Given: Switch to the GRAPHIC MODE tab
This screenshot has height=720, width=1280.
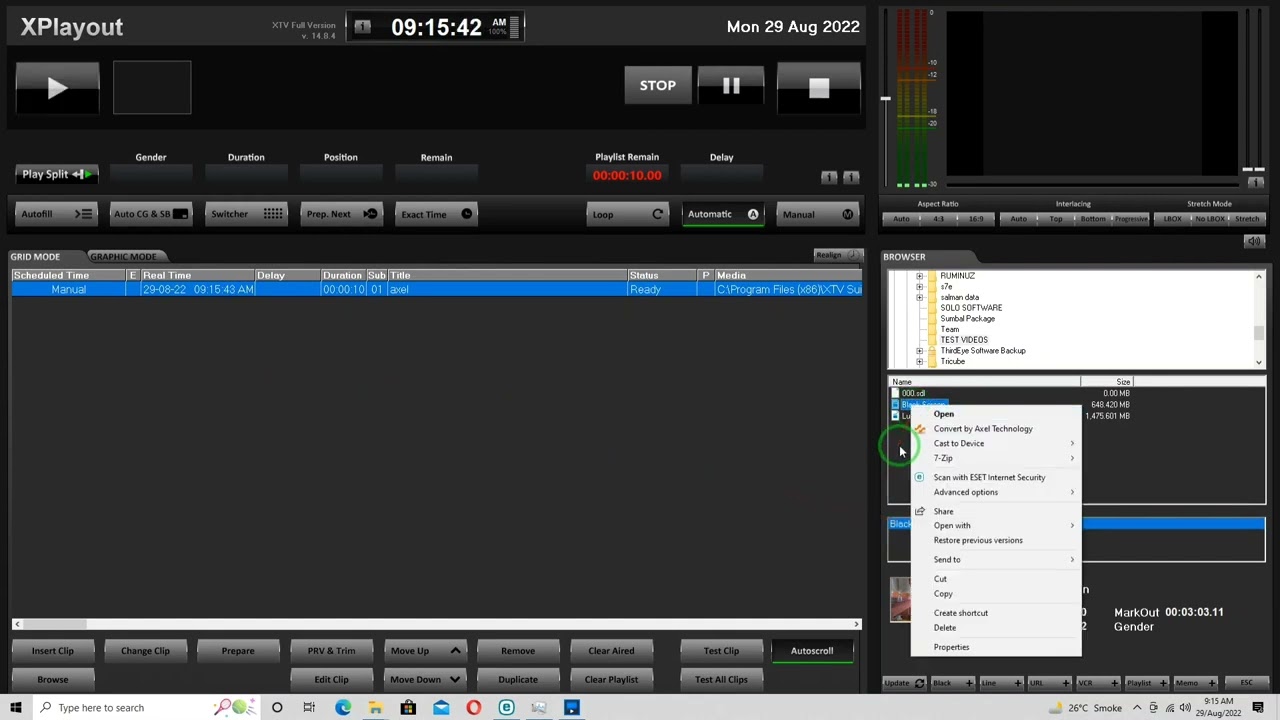Looking at the screenshot, I should coord(123,257).
